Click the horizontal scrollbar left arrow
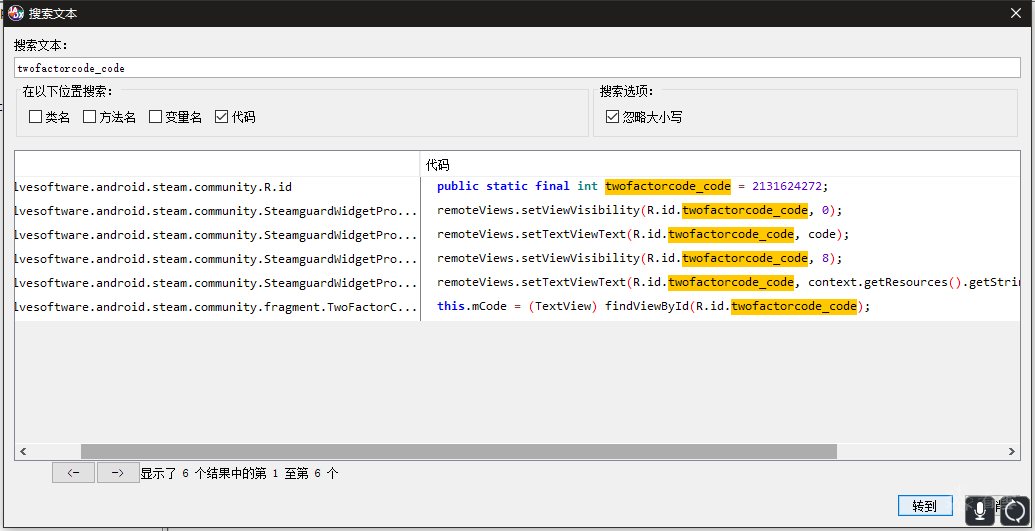The height and width of the screenshot is (531, 1035). click(x=23, y=452)
